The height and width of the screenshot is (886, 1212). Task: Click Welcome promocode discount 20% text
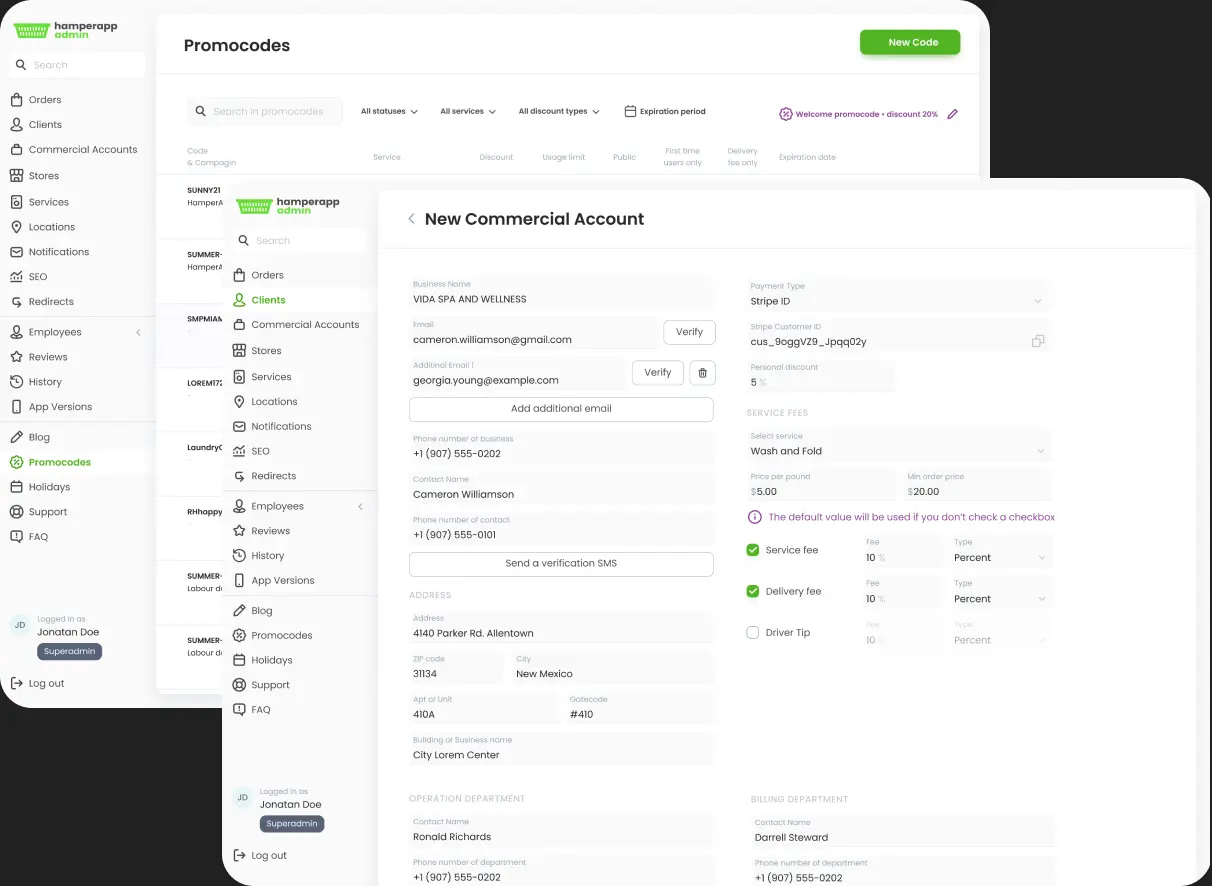pos(866,115)
